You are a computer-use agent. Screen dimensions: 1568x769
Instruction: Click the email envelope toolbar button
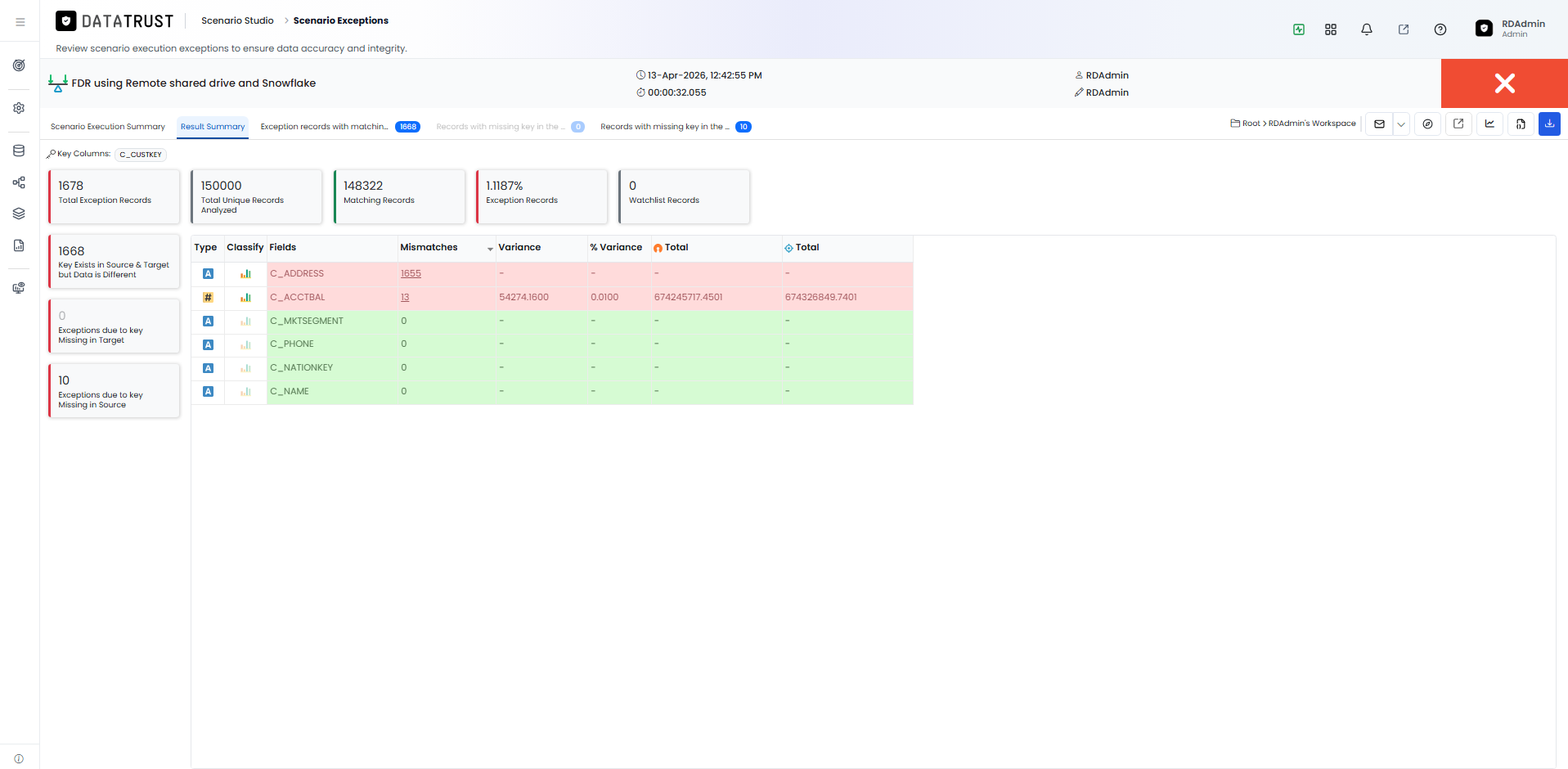1379,124
